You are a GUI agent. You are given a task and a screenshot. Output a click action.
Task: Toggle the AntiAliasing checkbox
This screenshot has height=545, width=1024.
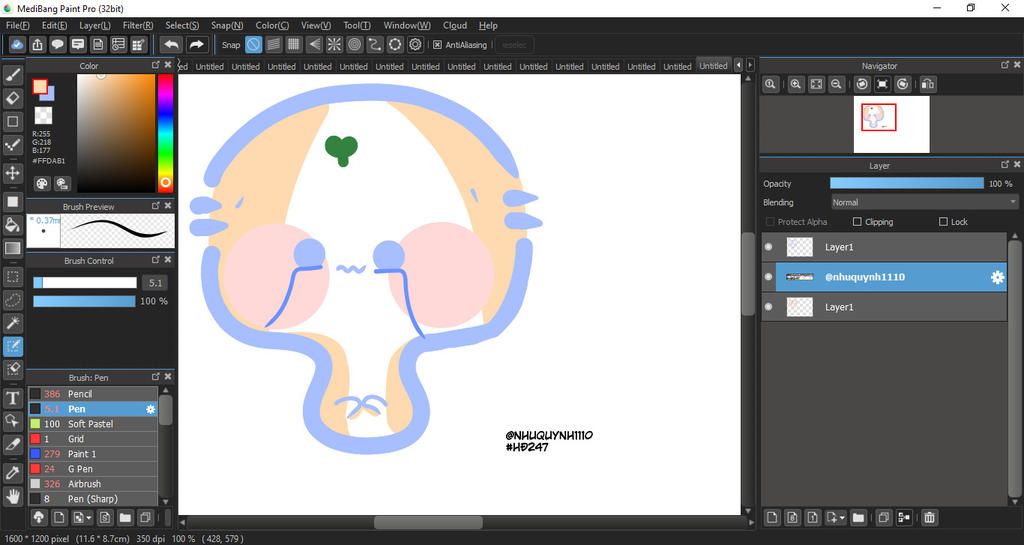click(438, 45)
